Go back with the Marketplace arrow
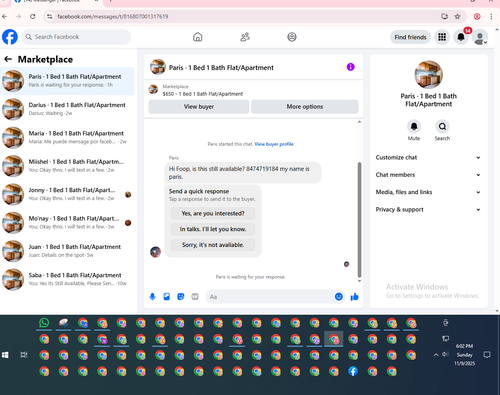Viewport: 500px width, 395px height. [x=8, y=59]
